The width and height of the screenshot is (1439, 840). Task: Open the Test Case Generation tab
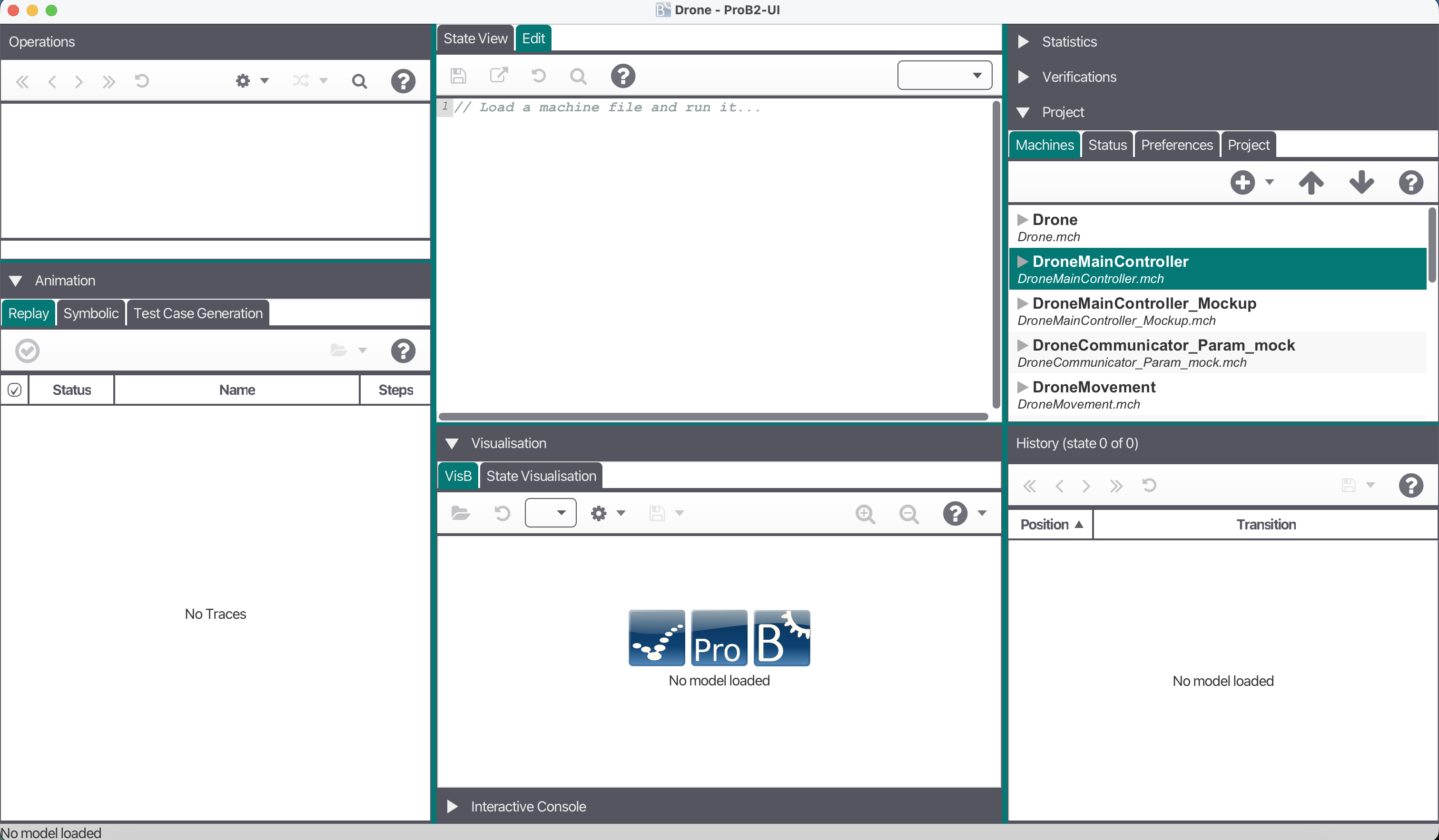pos(197,313)
